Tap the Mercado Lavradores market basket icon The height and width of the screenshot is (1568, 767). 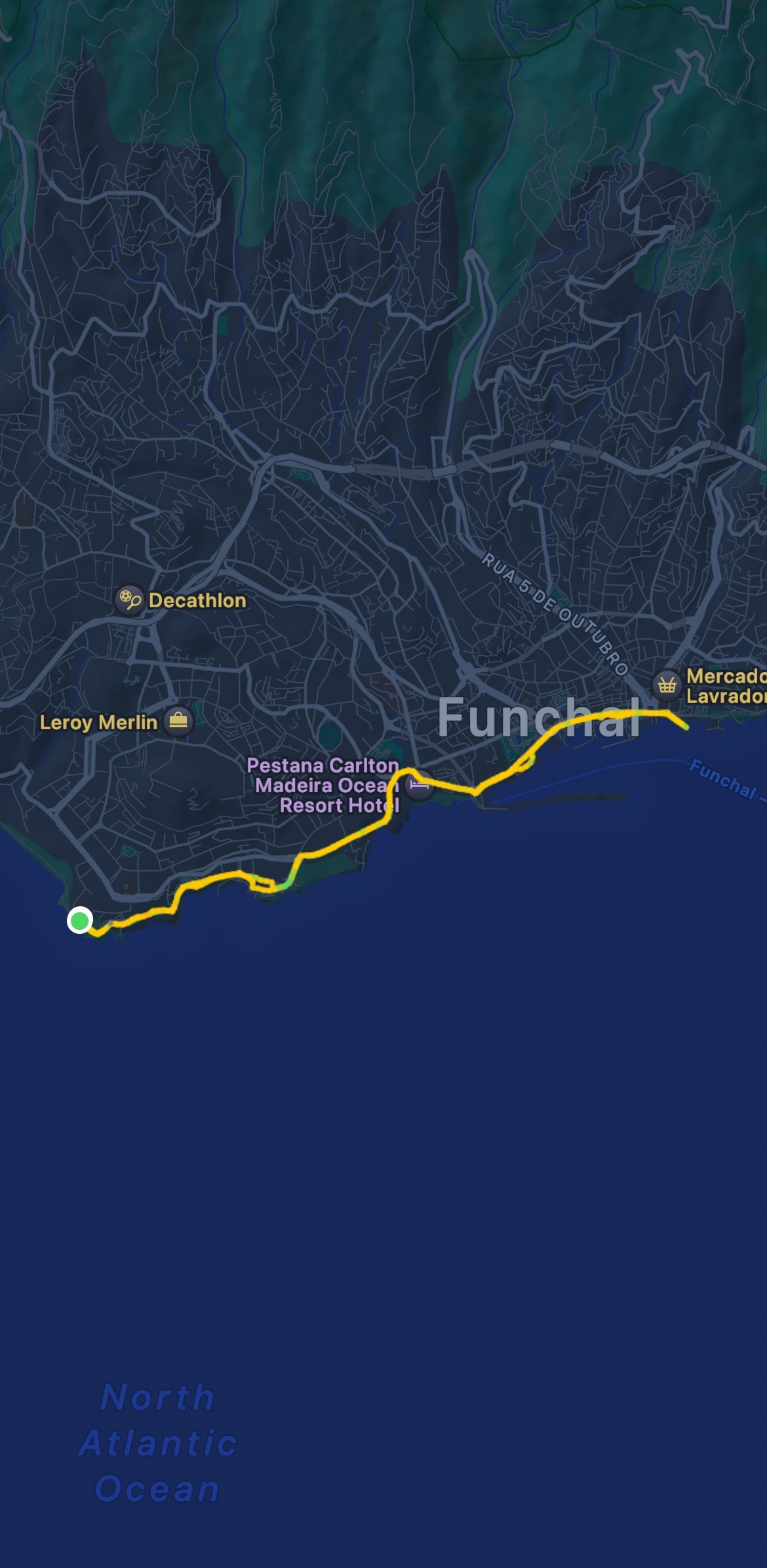click(667, 685)
